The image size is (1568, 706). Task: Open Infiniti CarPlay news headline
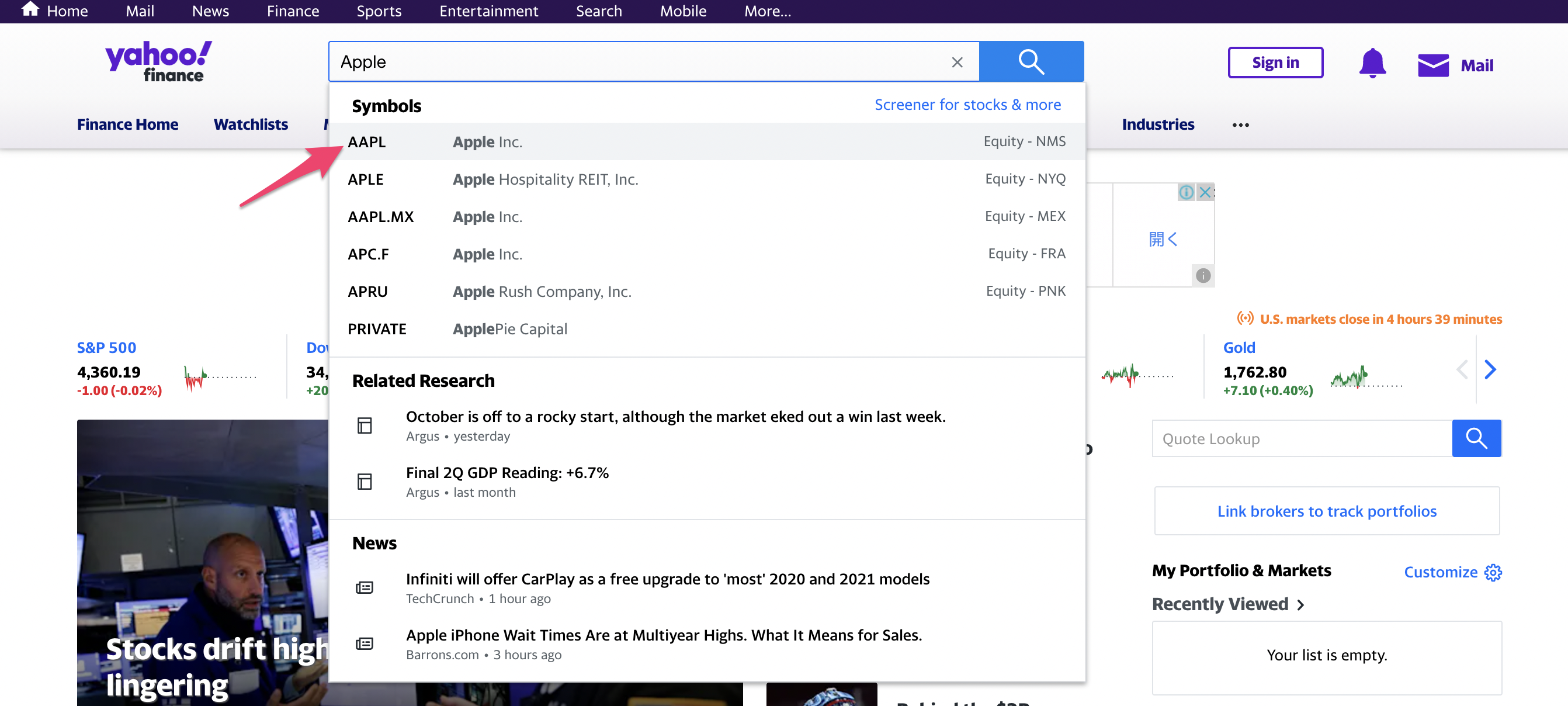(x=668, y=579)
